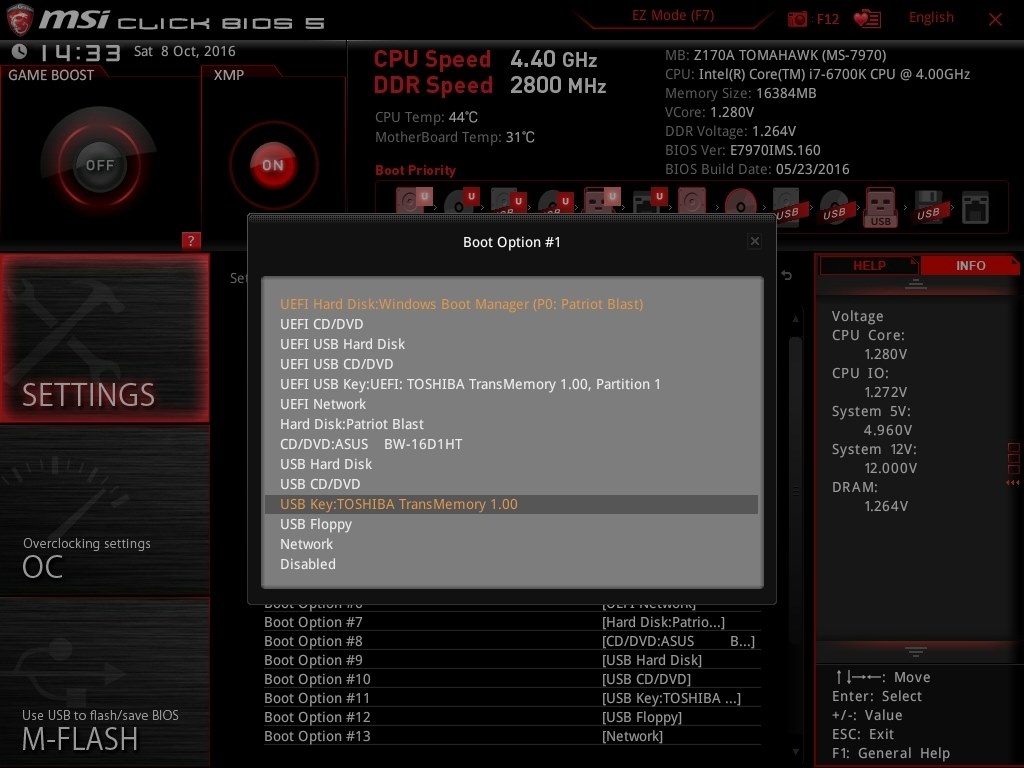Pick USB Key:TOSHIBA TransMemory 1.00
Image resolution: width=1024 pixels, height=768 pixels.
point(511,504)
